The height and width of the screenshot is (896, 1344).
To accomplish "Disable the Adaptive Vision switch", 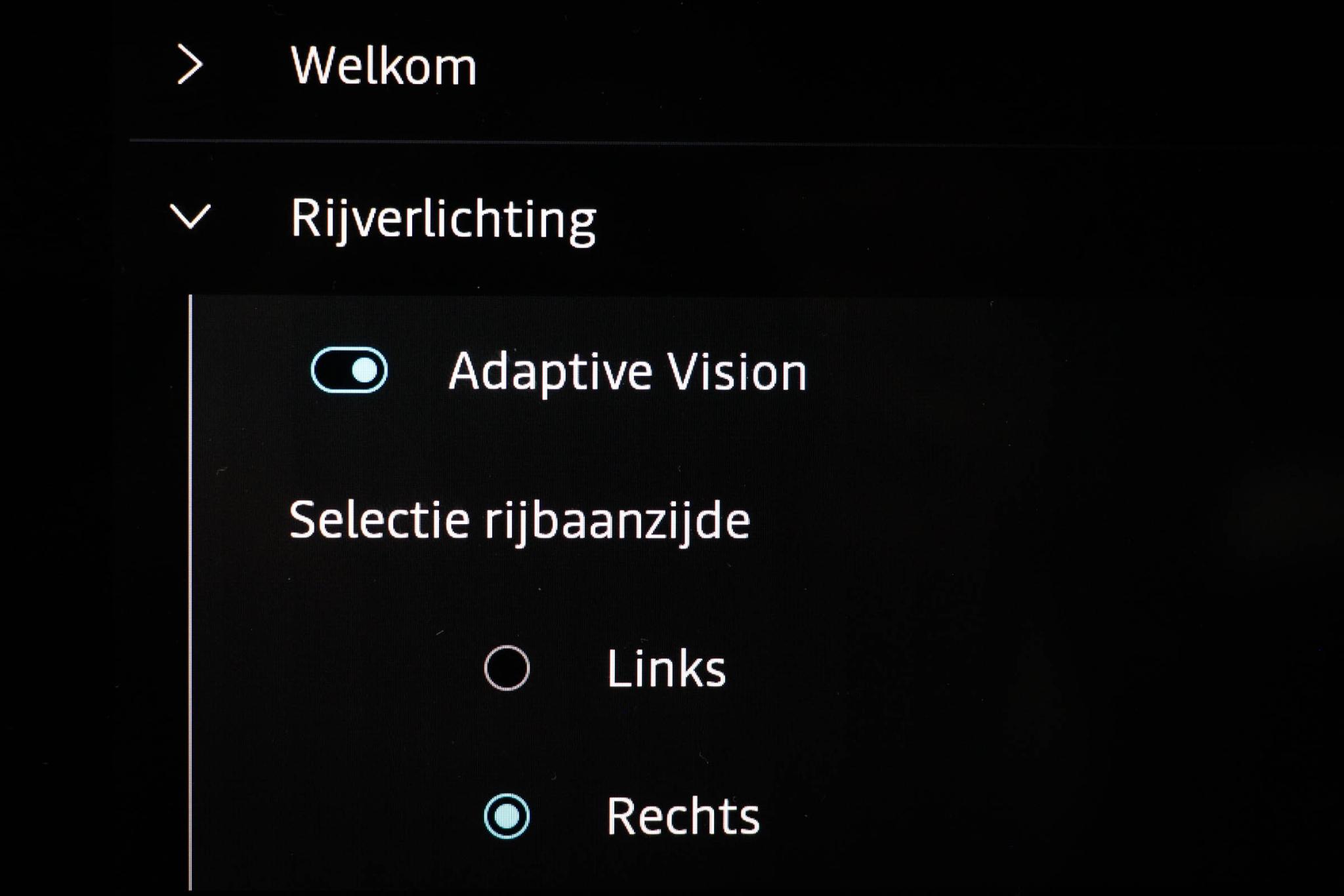I will pyautogui.click(x=348, y=371).
